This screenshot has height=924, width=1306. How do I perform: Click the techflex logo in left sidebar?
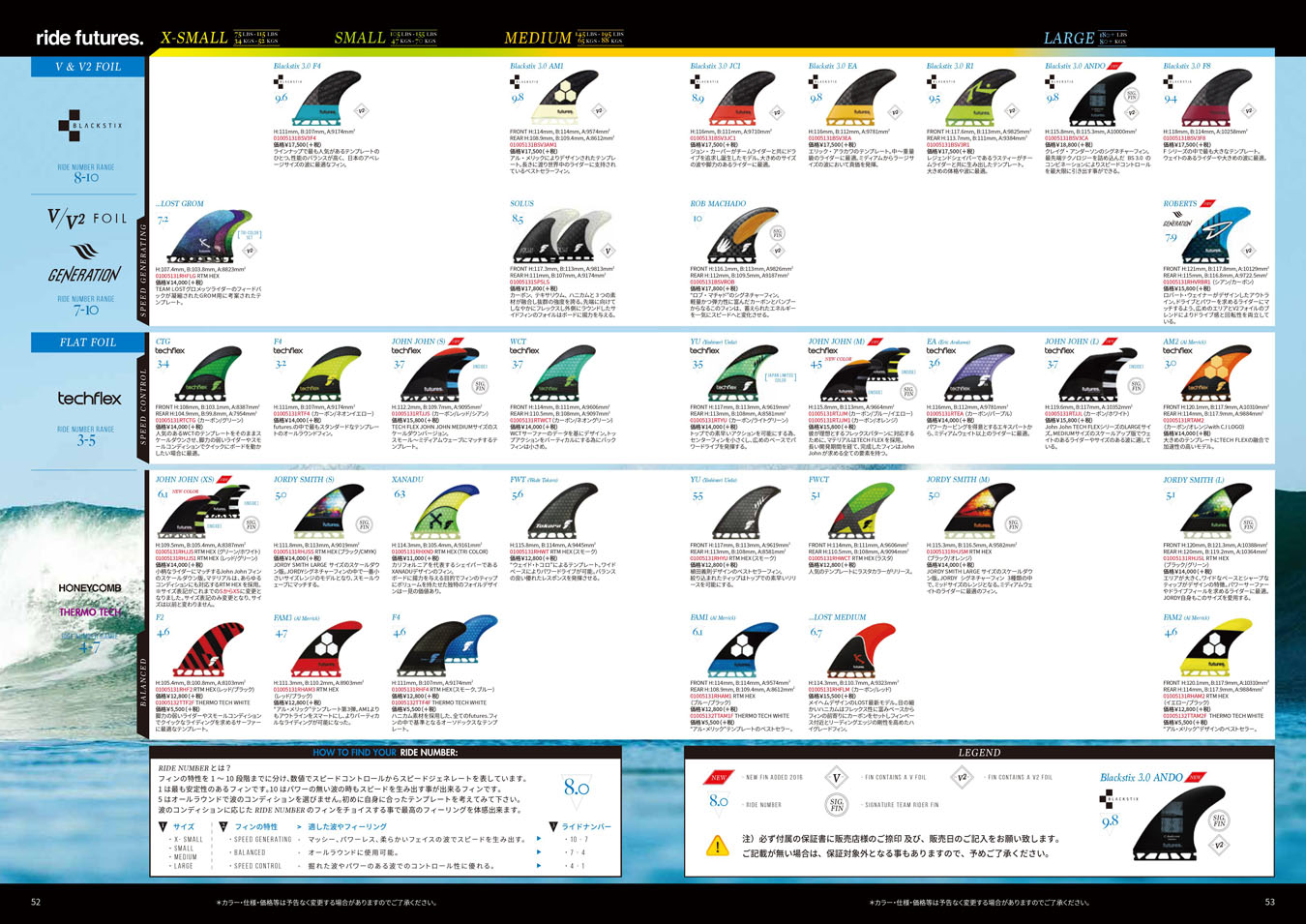tap(89, 398)
